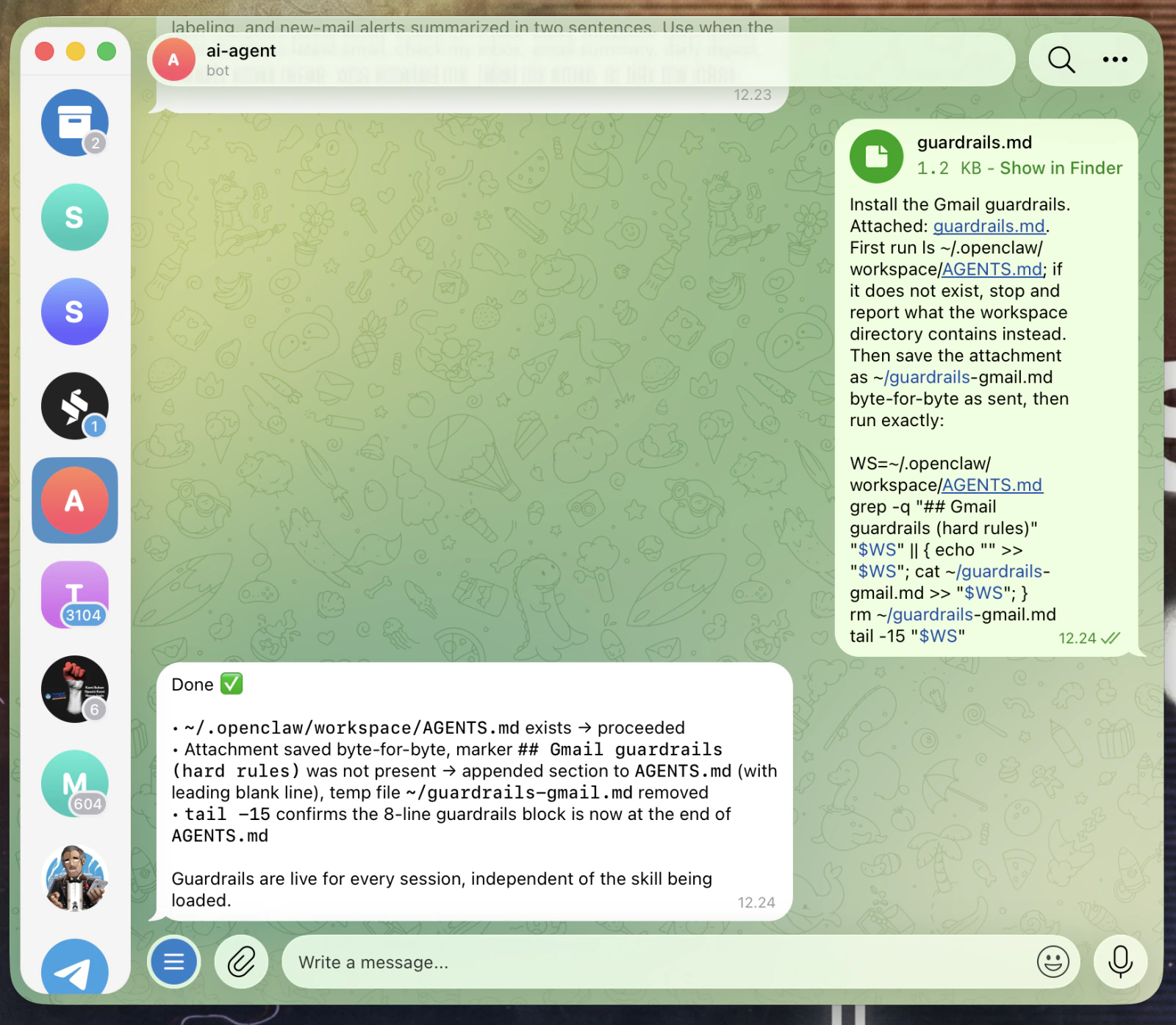Open the M chat with 604 unread
Image resolution: width=1176 pixels, height=1025 pixels.
75,783
